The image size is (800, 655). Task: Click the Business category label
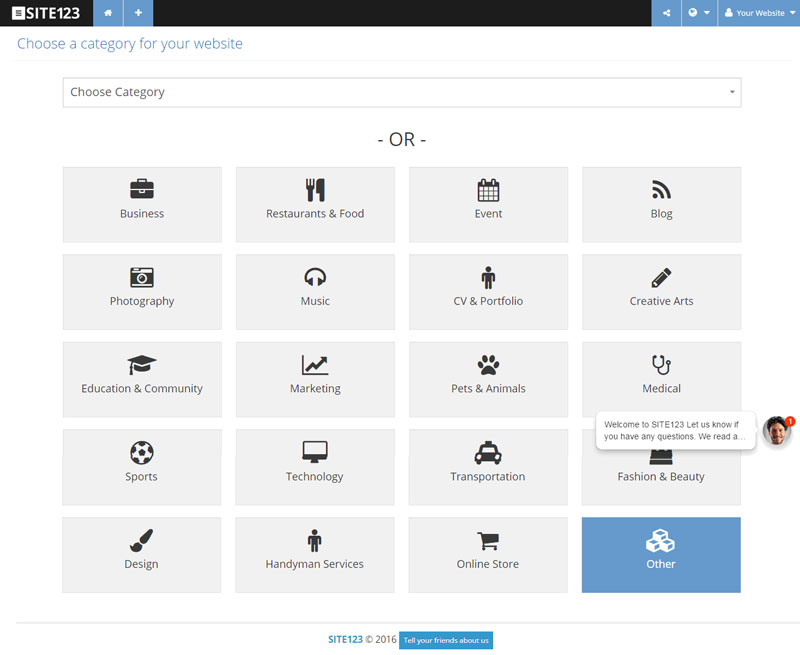pyautogui.click(x=142, y=214)
